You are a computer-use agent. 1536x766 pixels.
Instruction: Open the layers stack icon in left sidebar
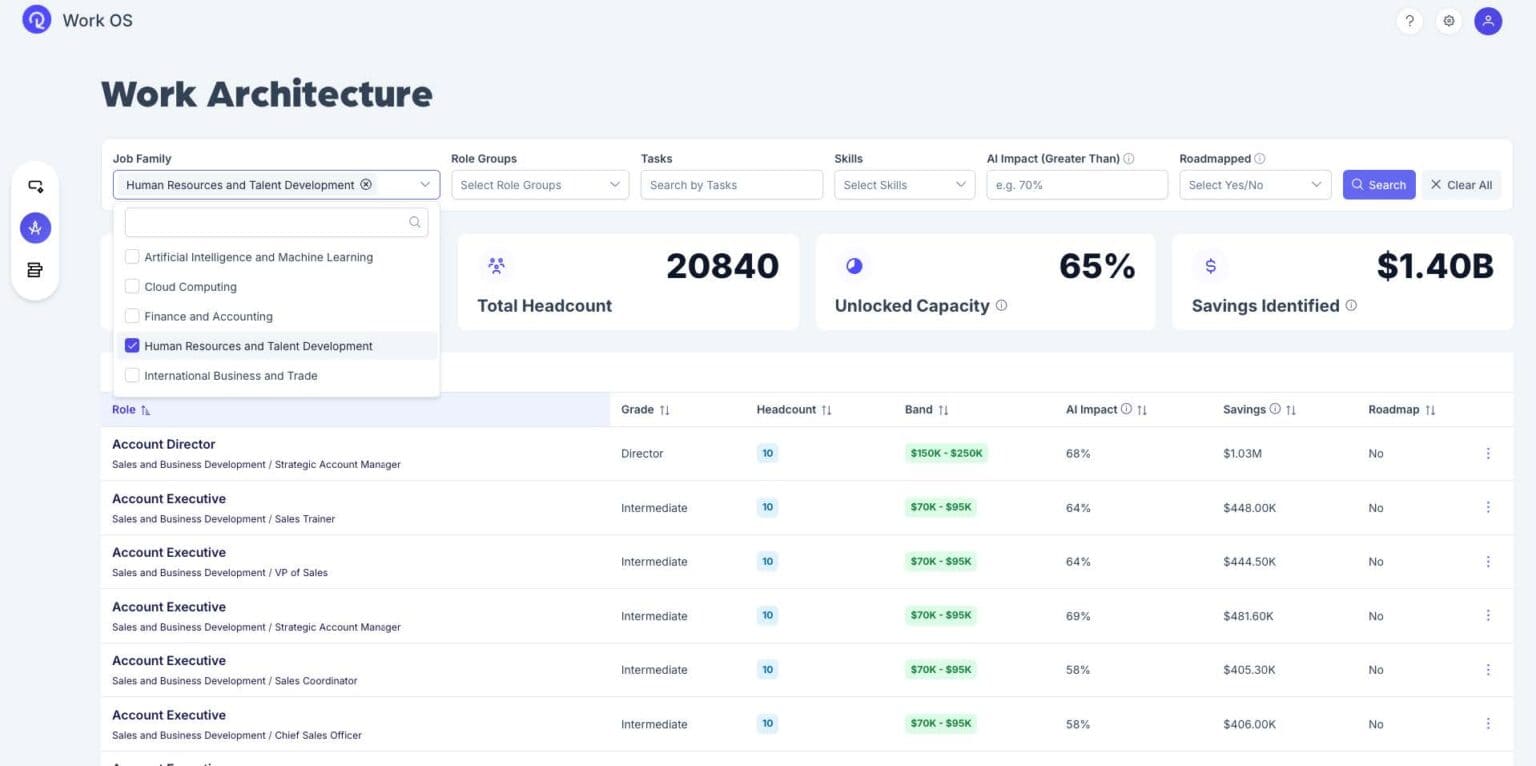[x=35, y=269]
